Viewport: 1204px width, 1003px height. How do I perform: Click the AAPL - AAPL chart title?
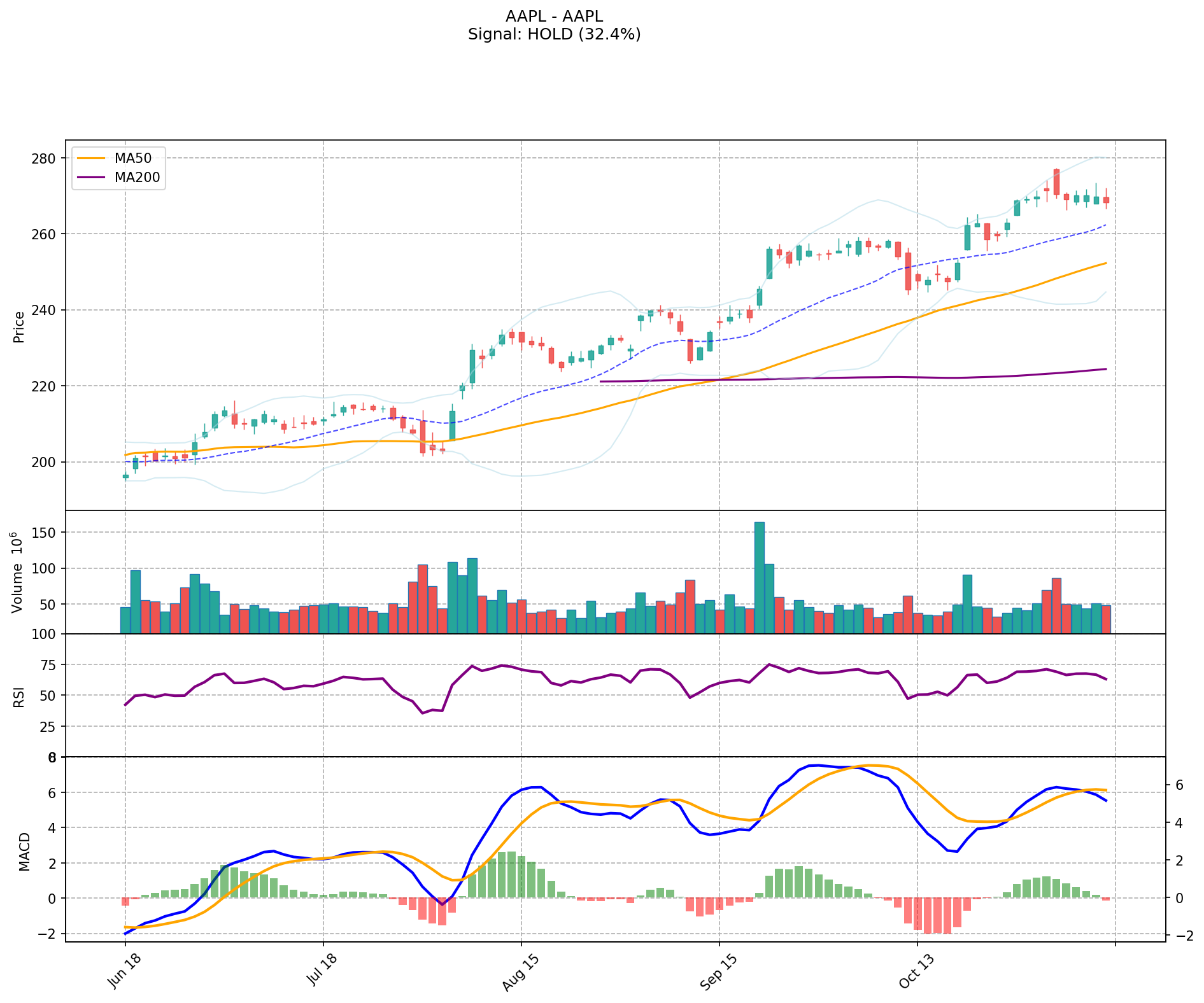click(x=554, y=17)
